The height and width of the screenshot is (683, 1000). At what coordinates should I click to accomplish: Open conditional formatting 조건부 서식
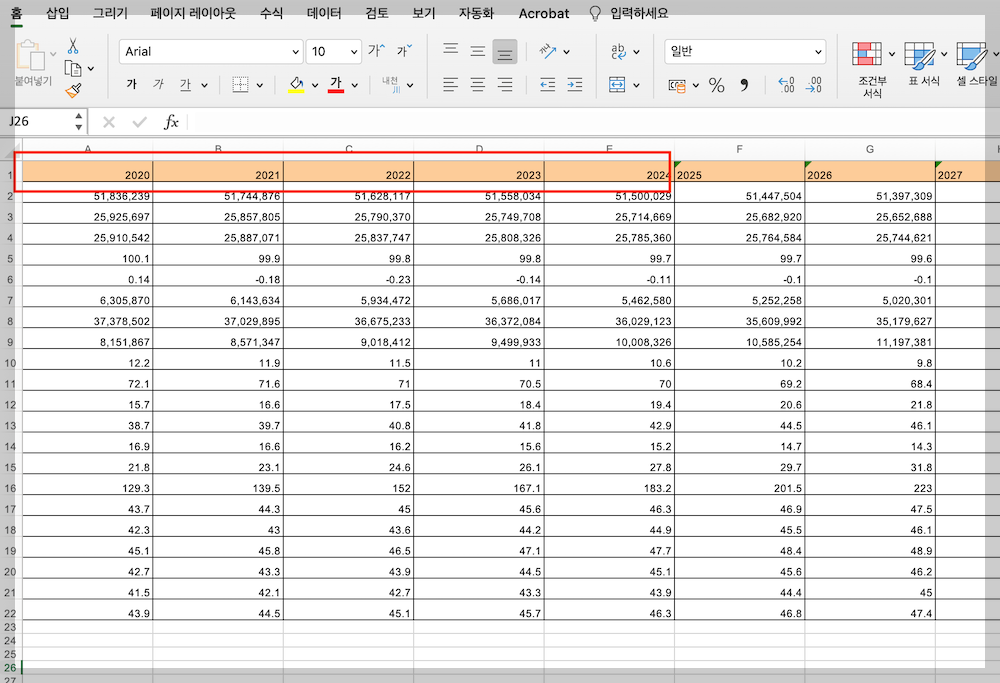coord(871,70)
